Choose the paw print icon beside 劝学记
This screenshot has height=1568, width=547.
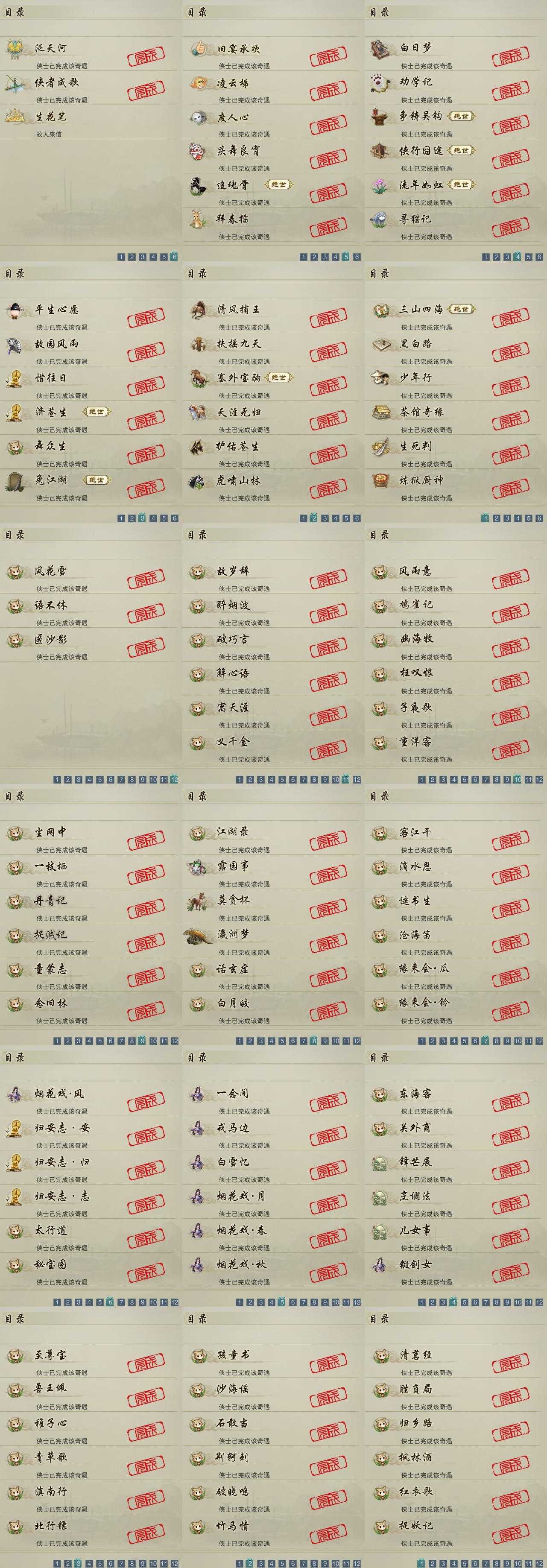pyautogui.click(x=380, y=82)
